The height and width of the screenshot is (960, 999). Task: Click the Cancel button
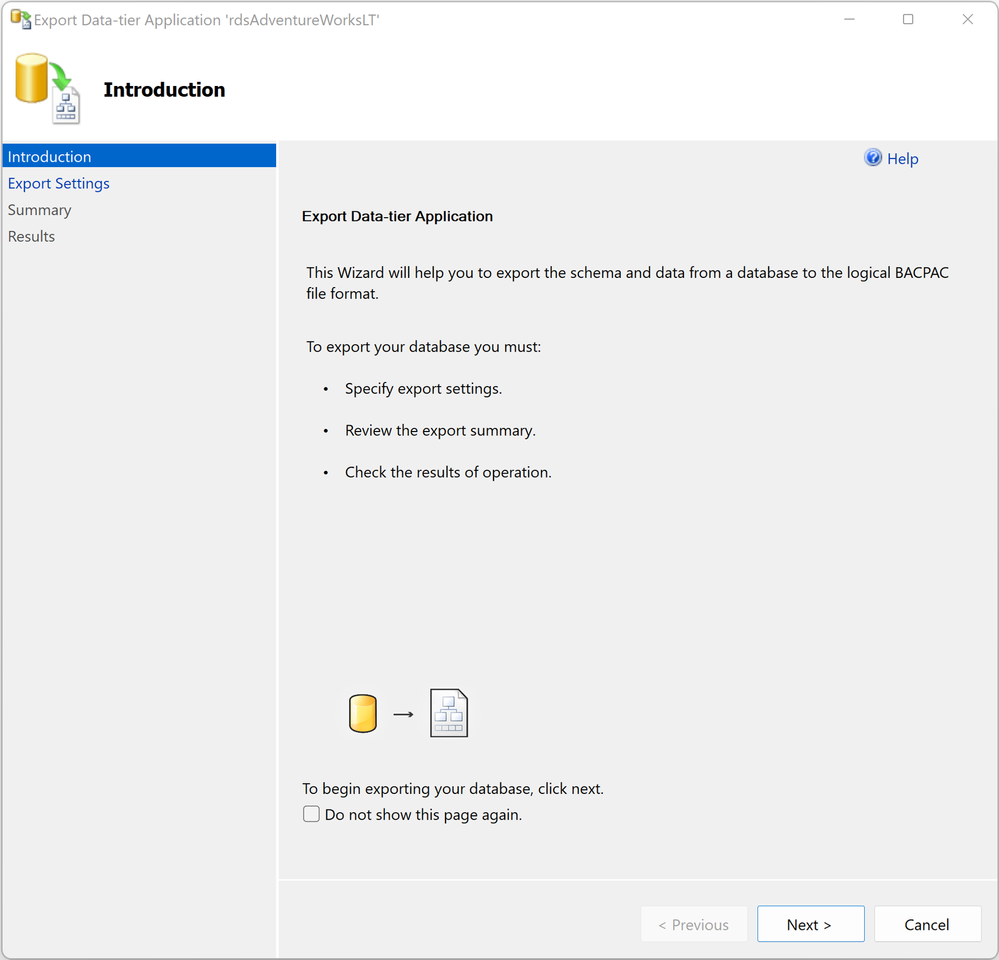[927, 924]
